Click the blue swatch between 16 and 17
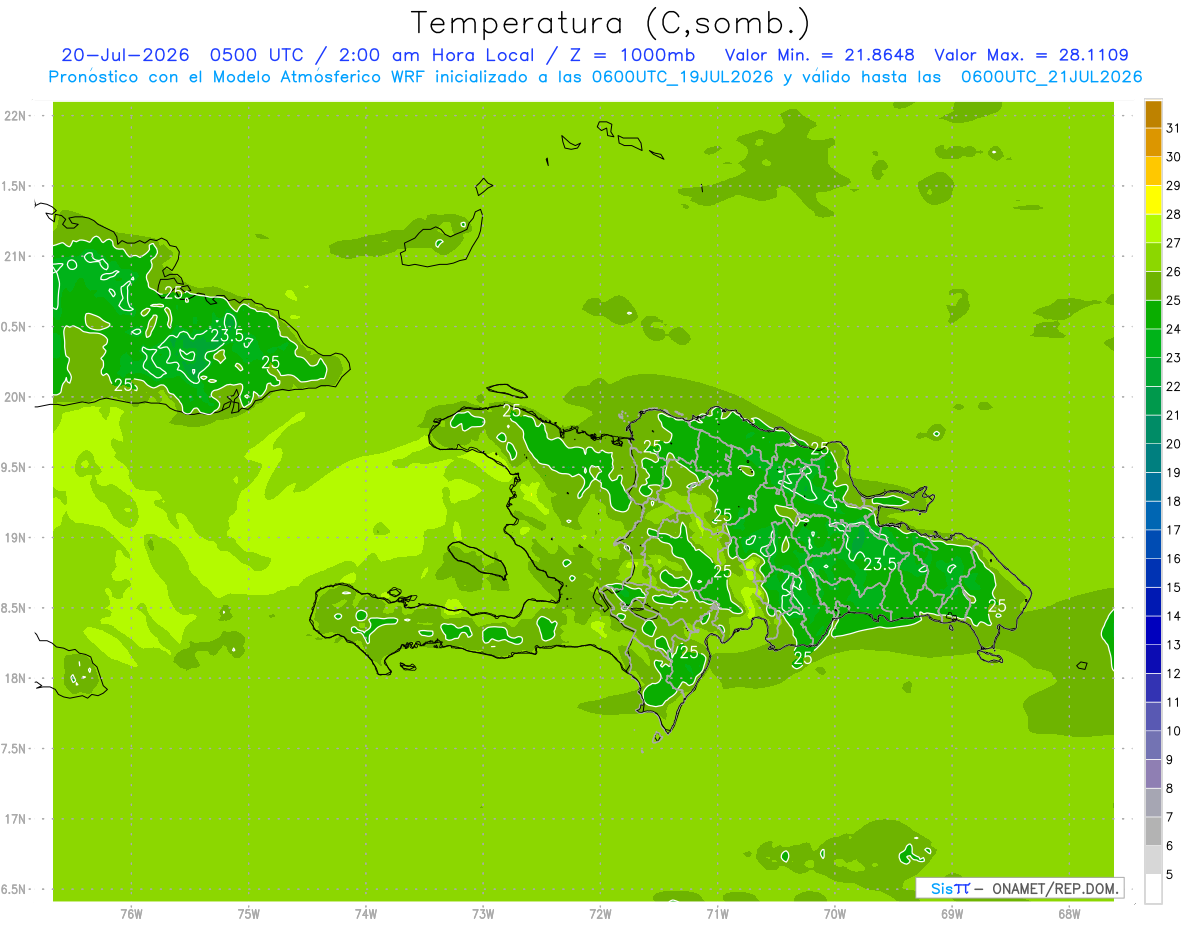1200x927 pixels. (x=1153, y=544)
